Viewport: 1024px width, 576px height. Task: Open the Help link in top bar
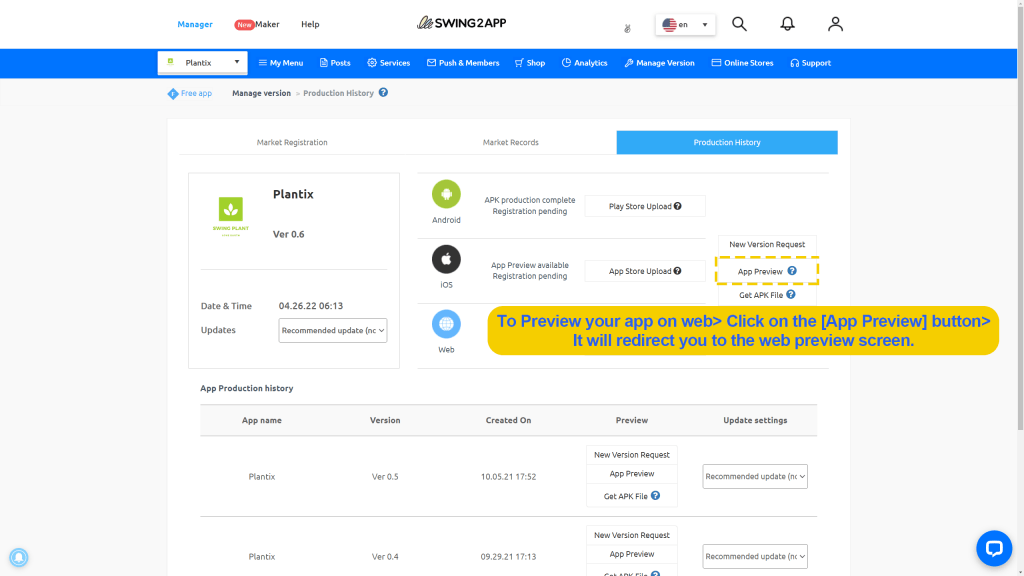pos(310,24)
